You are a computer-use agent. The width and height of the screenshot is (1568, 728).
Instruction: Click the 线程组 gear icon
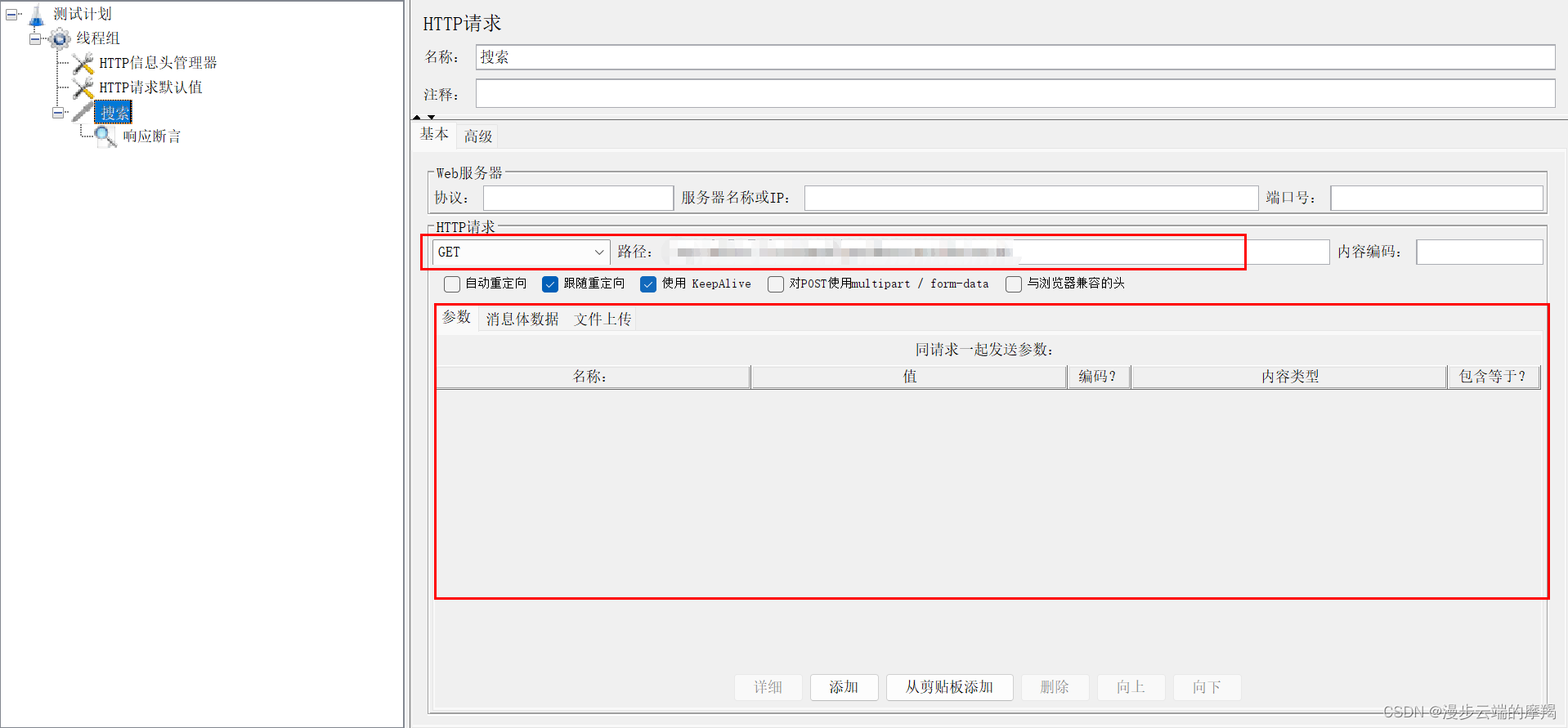coord(60,38)
